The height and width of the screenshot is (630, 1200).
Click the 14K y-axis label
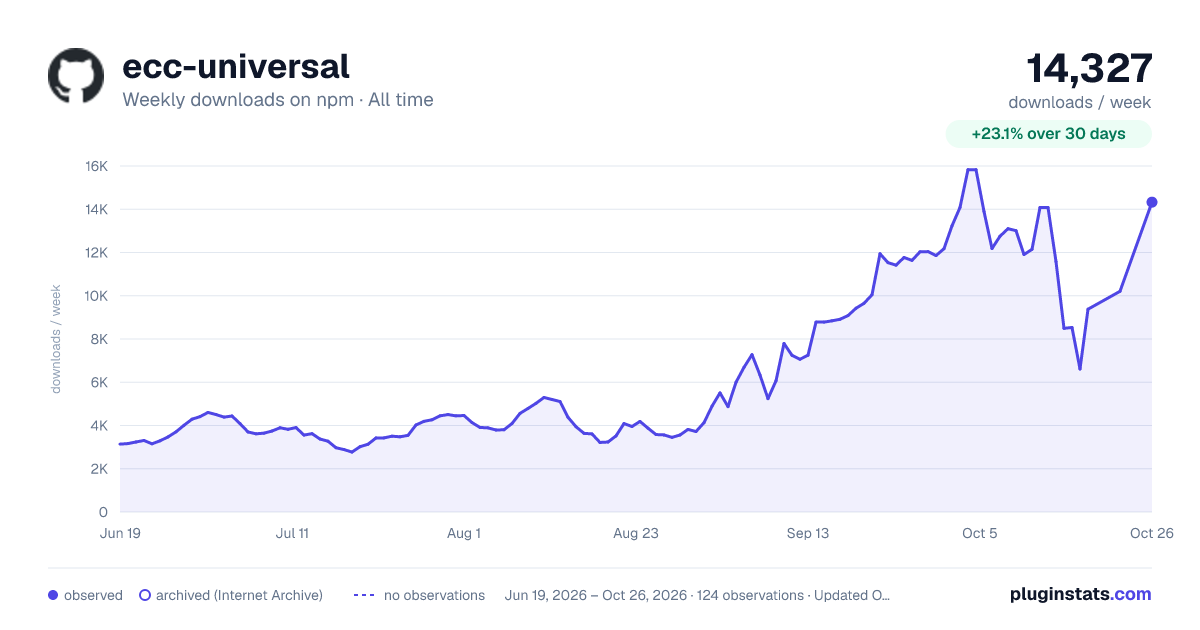pyautogui.click(x=96, y=209)
